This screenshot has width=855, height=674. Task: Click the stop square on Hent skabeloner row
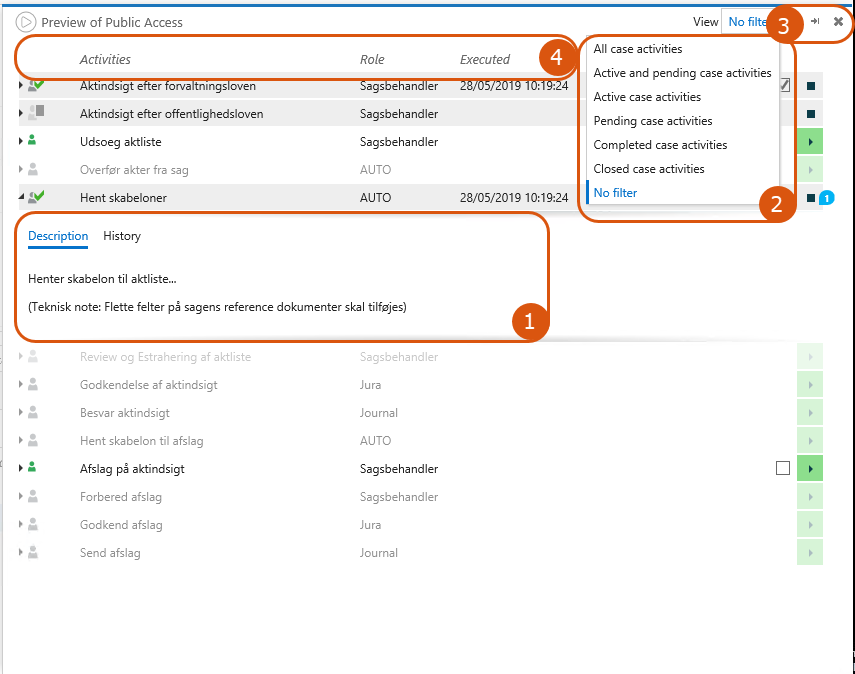point(810,198)
